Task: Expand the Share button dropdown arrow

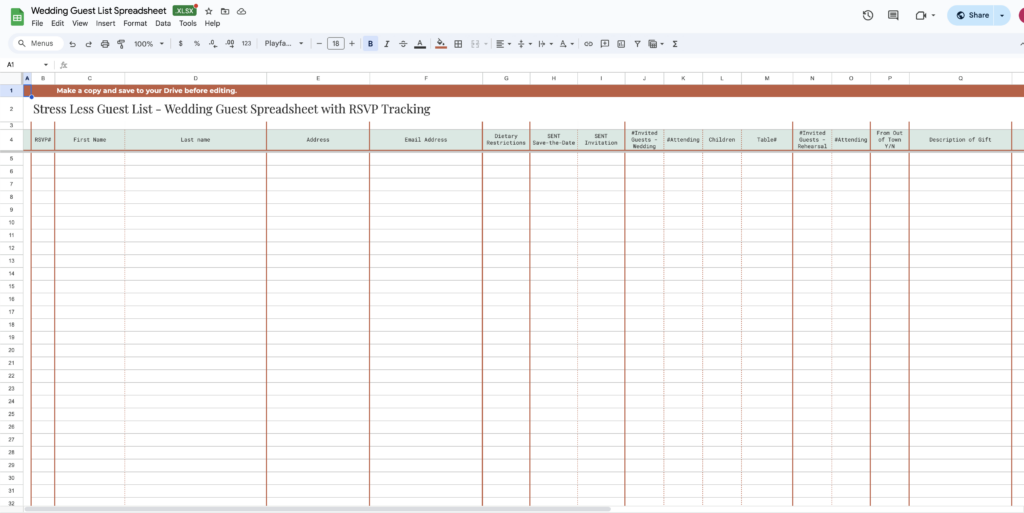Action: [x=1001, y=15]
